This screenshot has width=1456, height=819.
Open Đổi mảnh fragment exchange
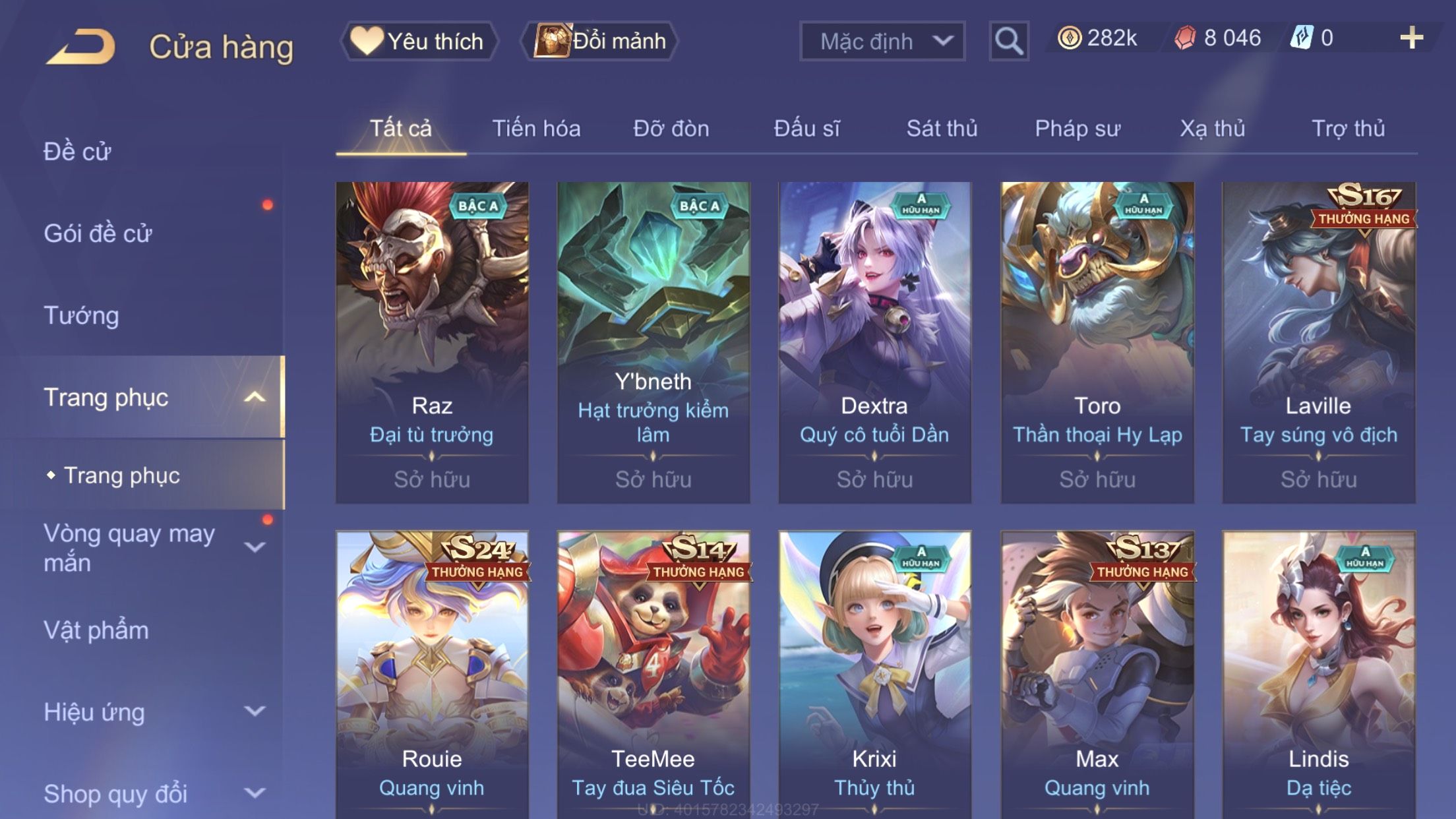pos(599,41)
